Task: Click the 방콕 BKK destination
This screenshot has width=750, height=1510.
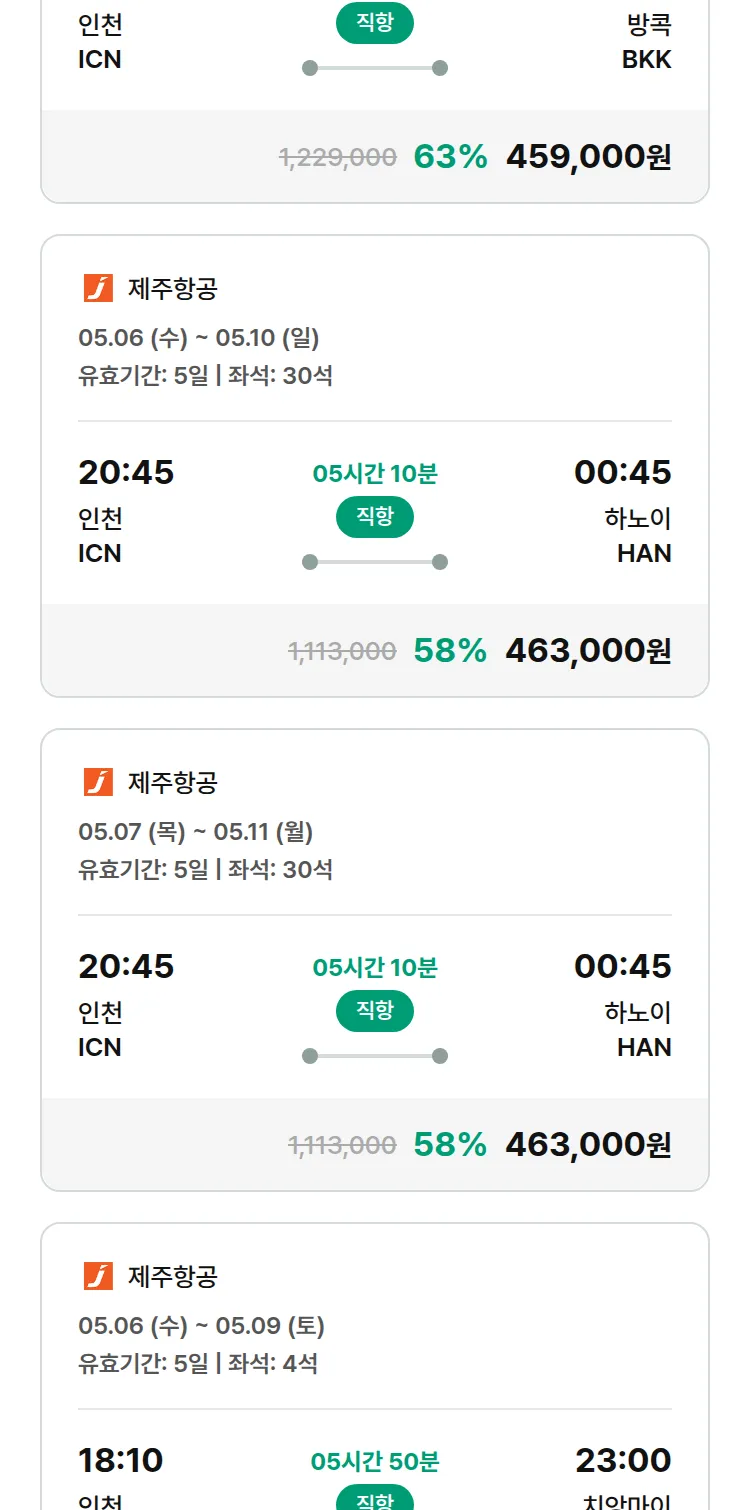Action: click(646, 42)
